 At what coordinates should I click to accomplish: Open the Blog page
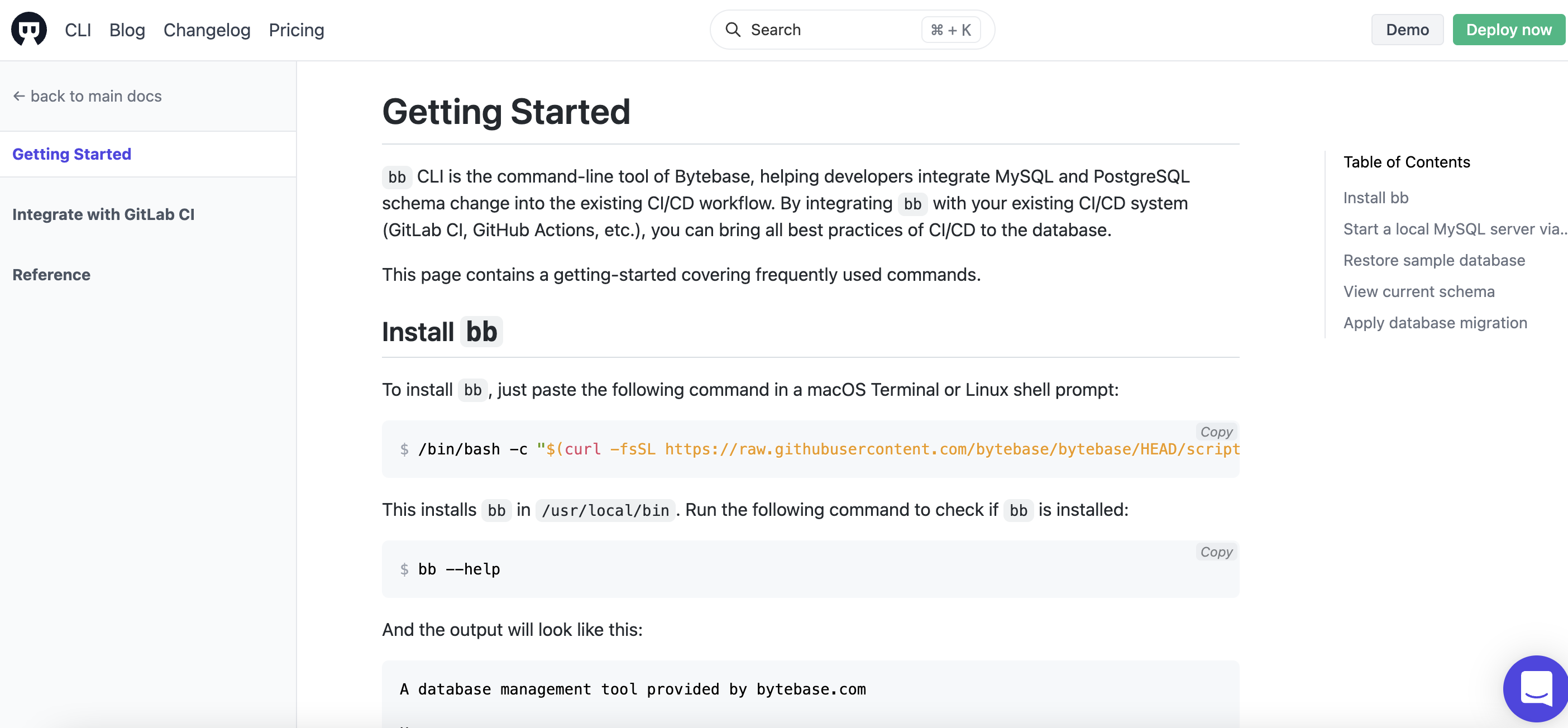click(127, 29)
